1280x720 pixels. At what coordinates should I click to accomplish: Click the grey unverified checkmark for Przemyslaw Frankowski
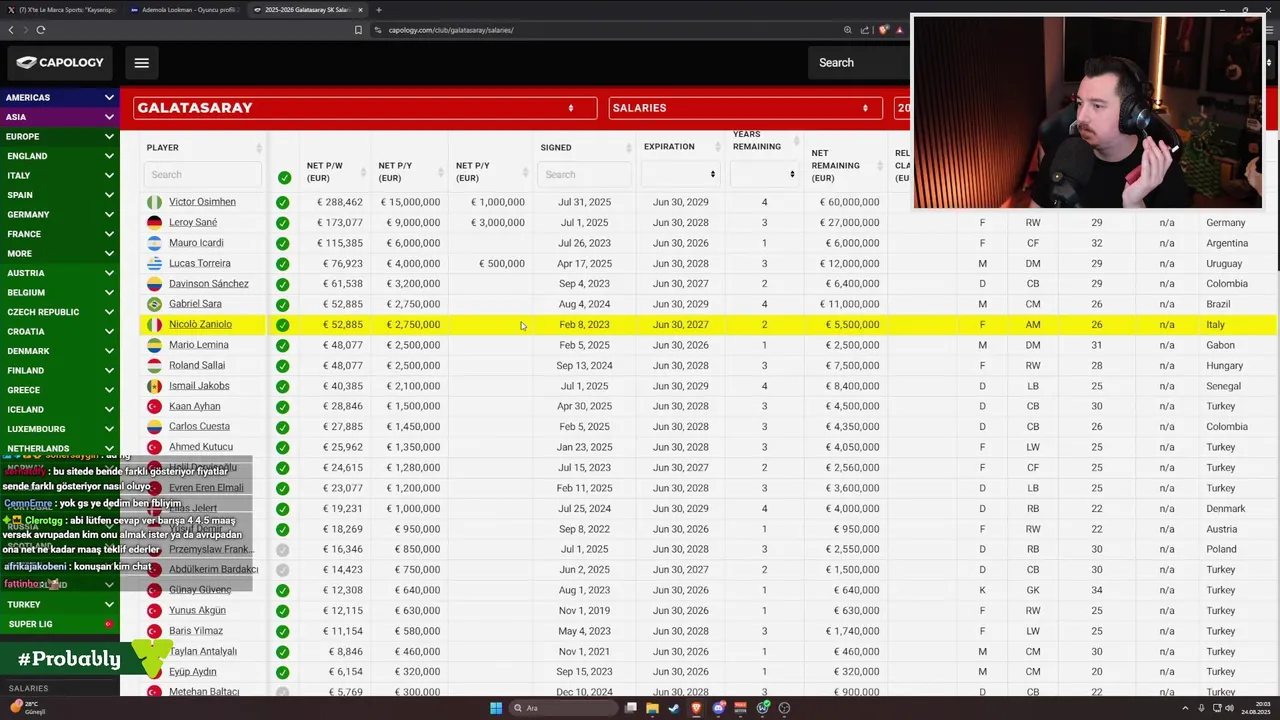click(x=283, y=549)
